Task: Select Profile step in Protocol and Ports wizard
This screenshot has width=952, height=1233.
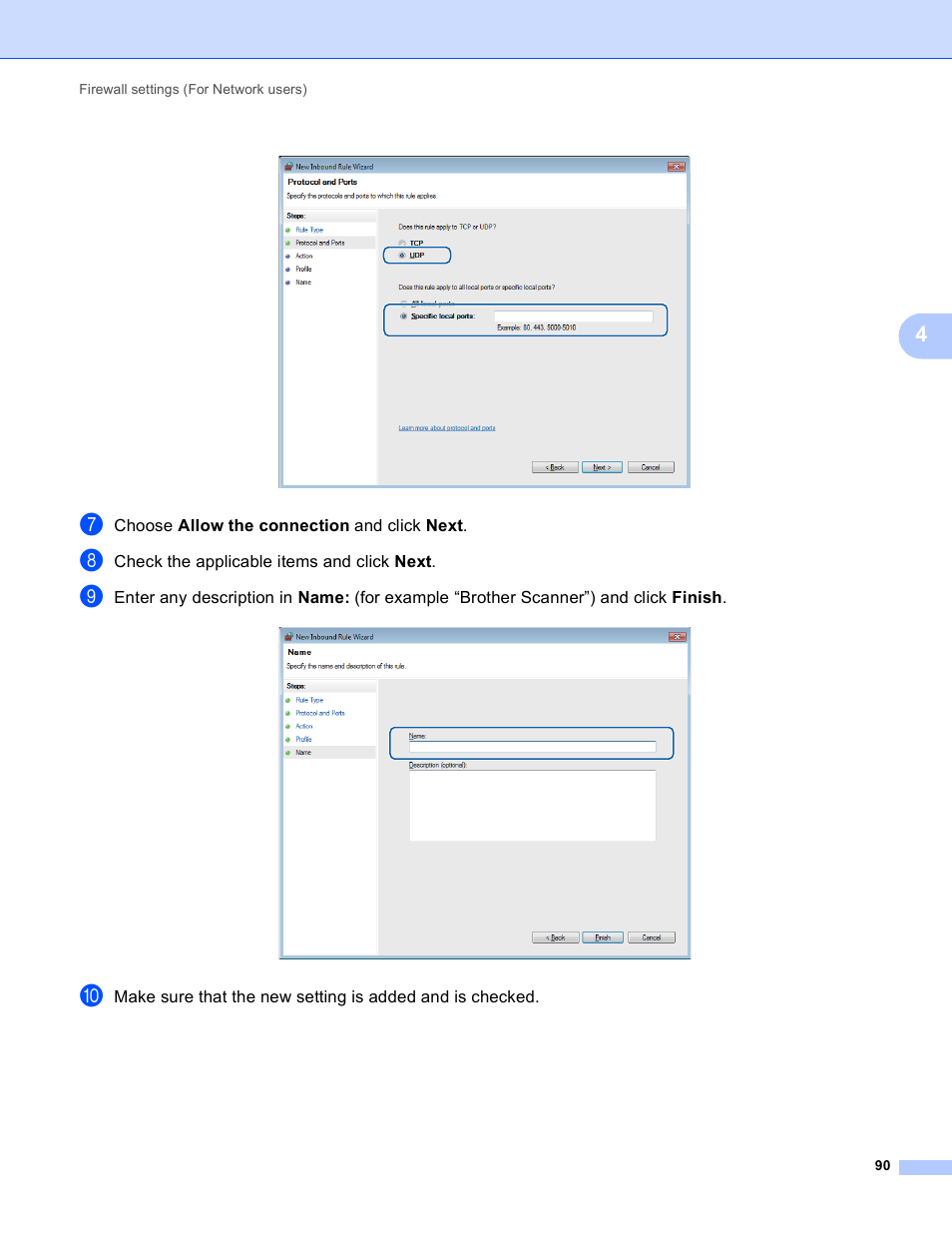Action: click(303, 270)
